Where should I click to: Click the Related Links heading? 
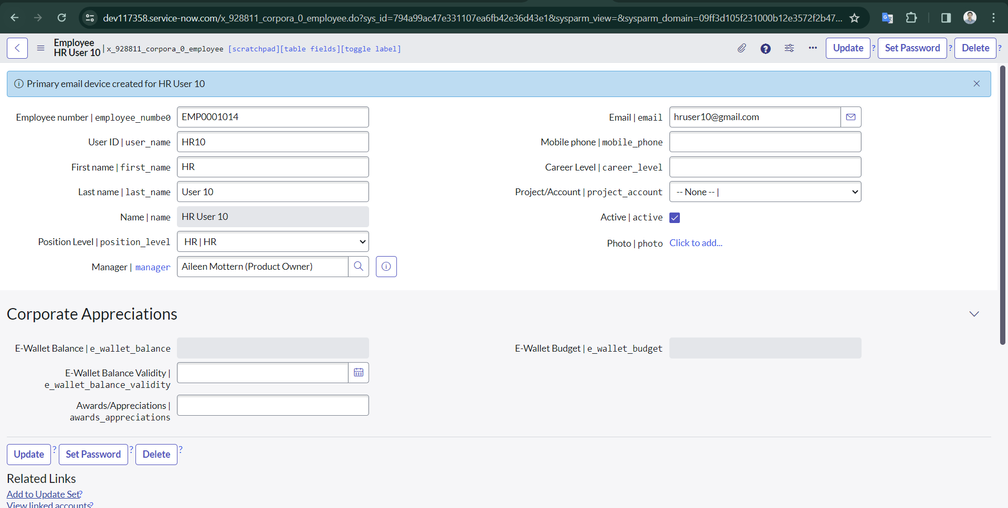tap(41, 478)
